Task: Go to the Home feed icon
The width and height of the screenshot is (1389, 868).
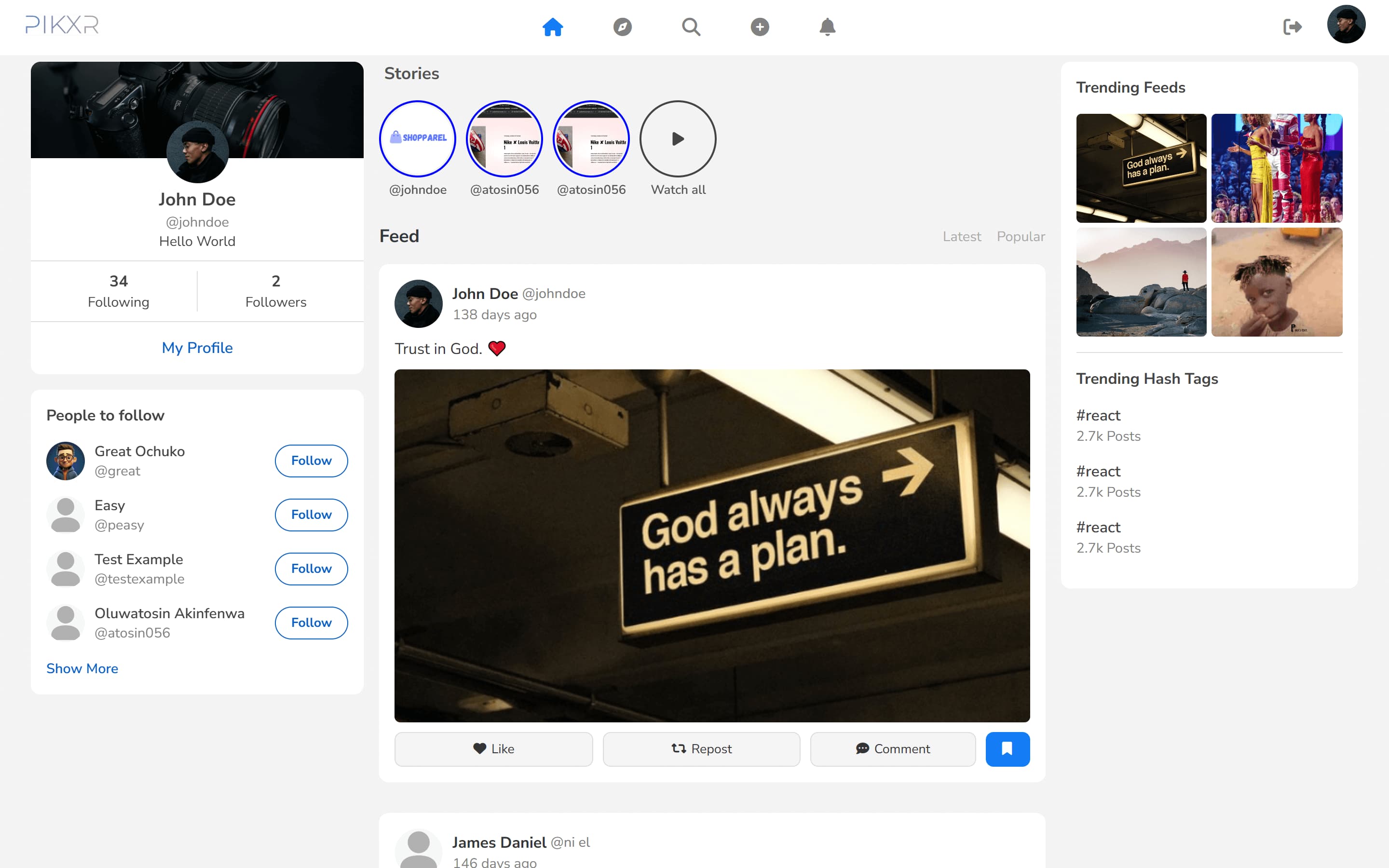Action: point(552,27)
